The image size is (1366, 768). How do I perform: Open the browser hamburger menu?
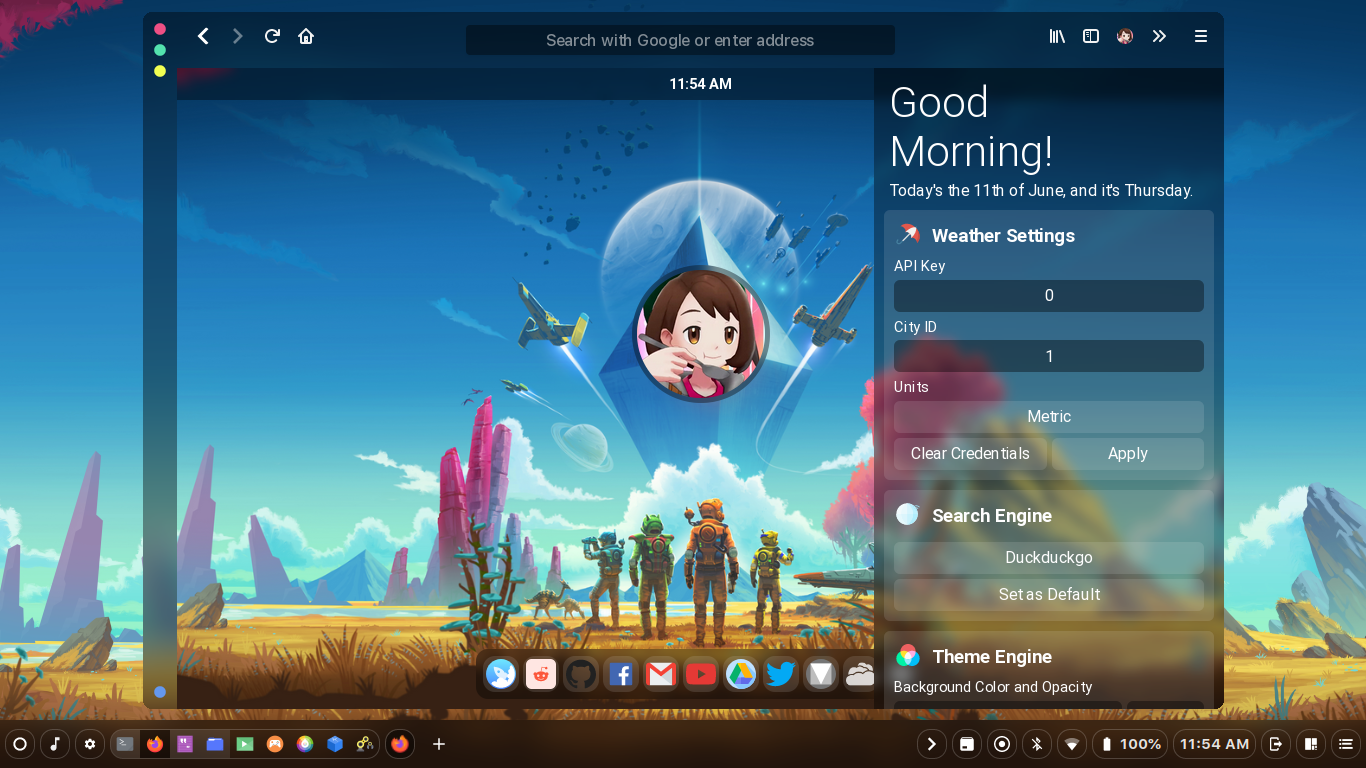click(x=1201, y=36)
